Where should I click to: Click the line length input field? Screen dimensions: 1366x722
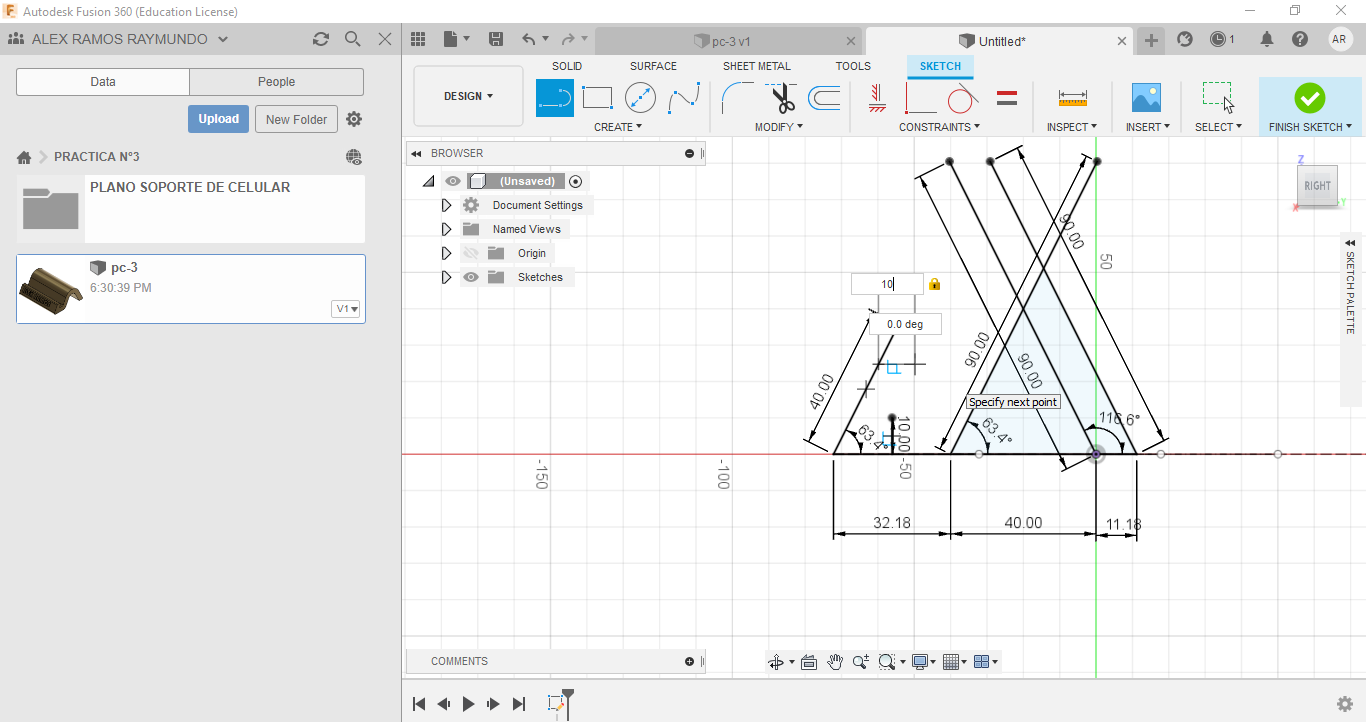[886, 284]
